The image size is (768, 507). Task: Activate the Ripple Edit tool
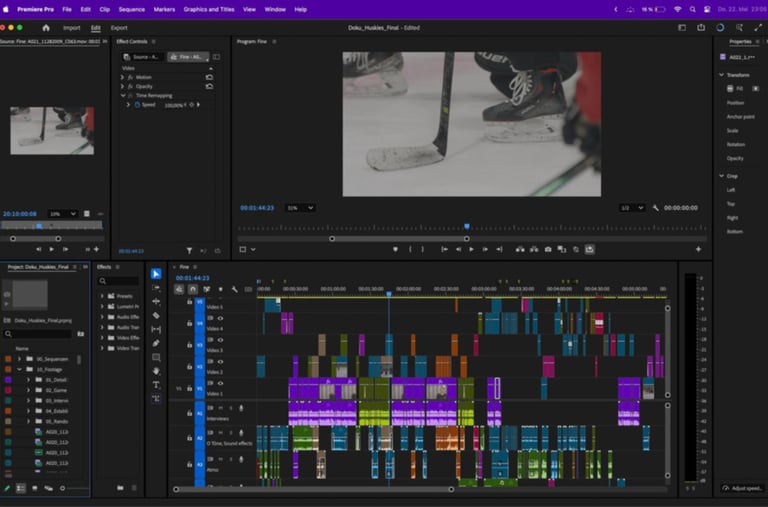coord(156,301)
